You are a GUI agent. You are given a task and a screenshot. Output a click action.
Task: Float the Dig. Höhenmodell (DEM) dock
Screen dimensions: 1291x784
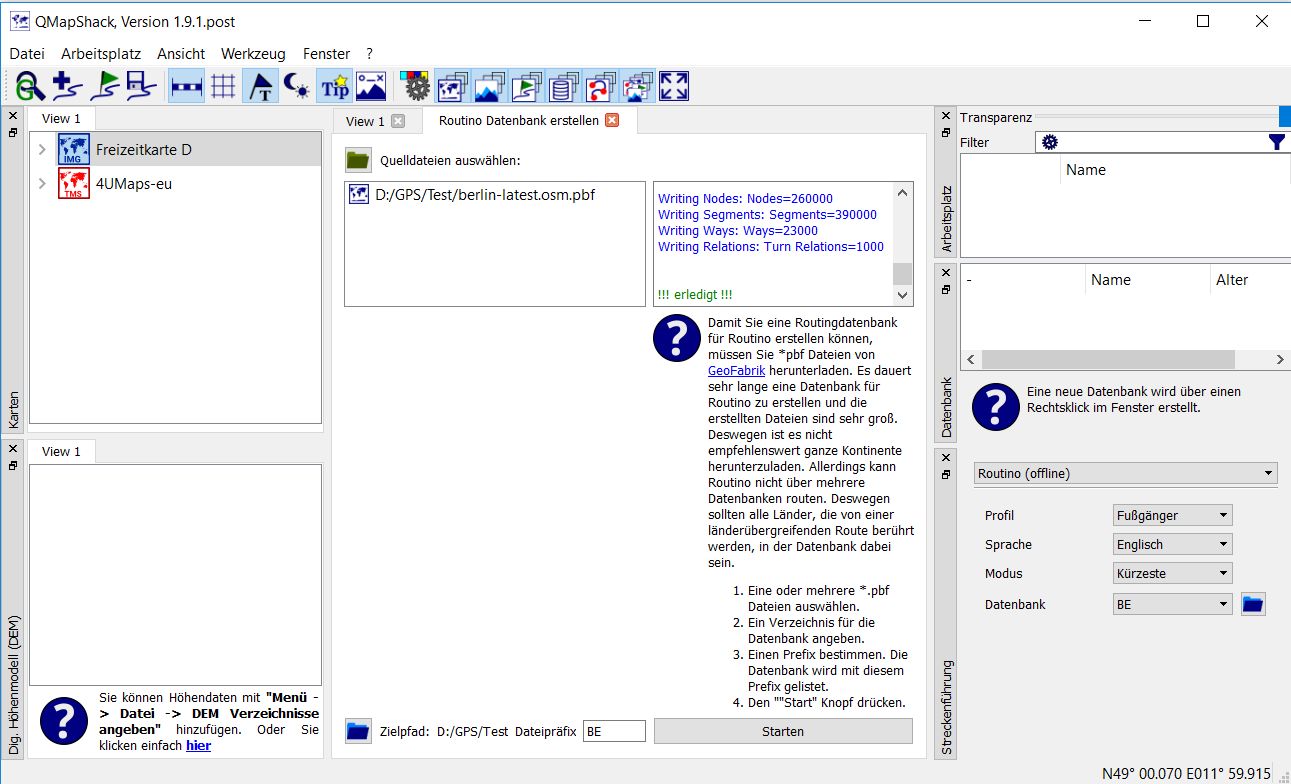pyautogui.click(x=13, y=464)
